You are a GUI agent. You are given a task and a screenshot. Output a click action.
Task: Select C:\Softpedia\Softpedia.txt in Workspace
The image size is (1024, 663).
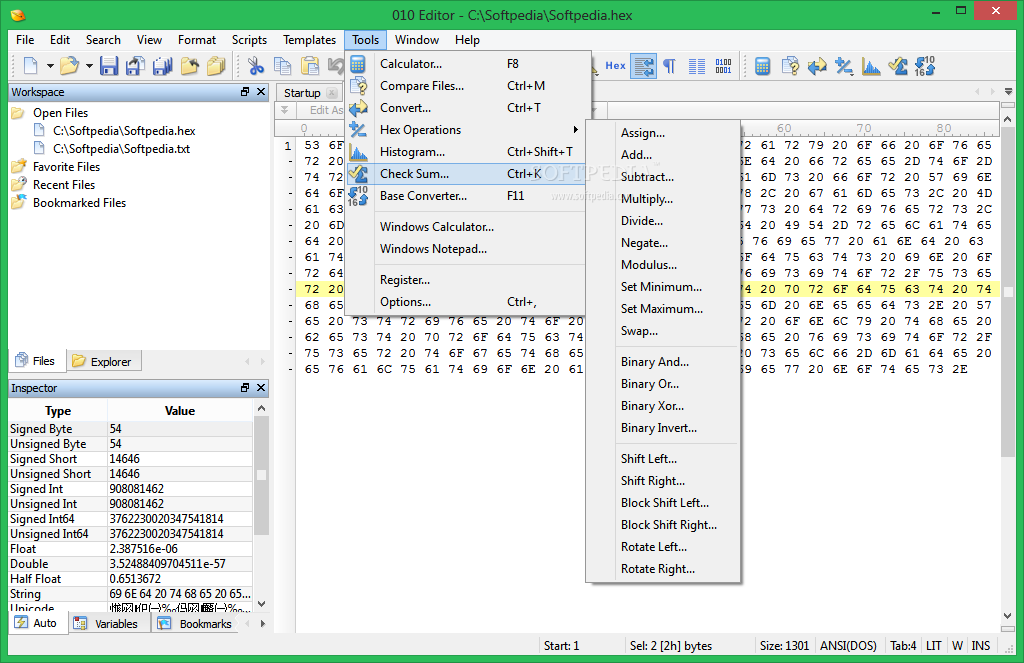point(121,149)
